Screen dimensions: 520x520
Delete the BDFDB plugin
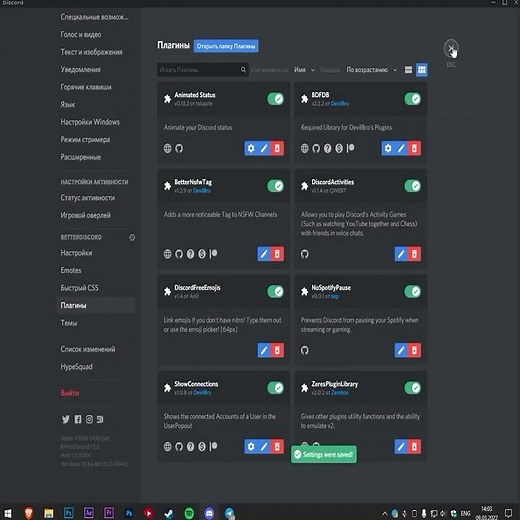[414, 148]
